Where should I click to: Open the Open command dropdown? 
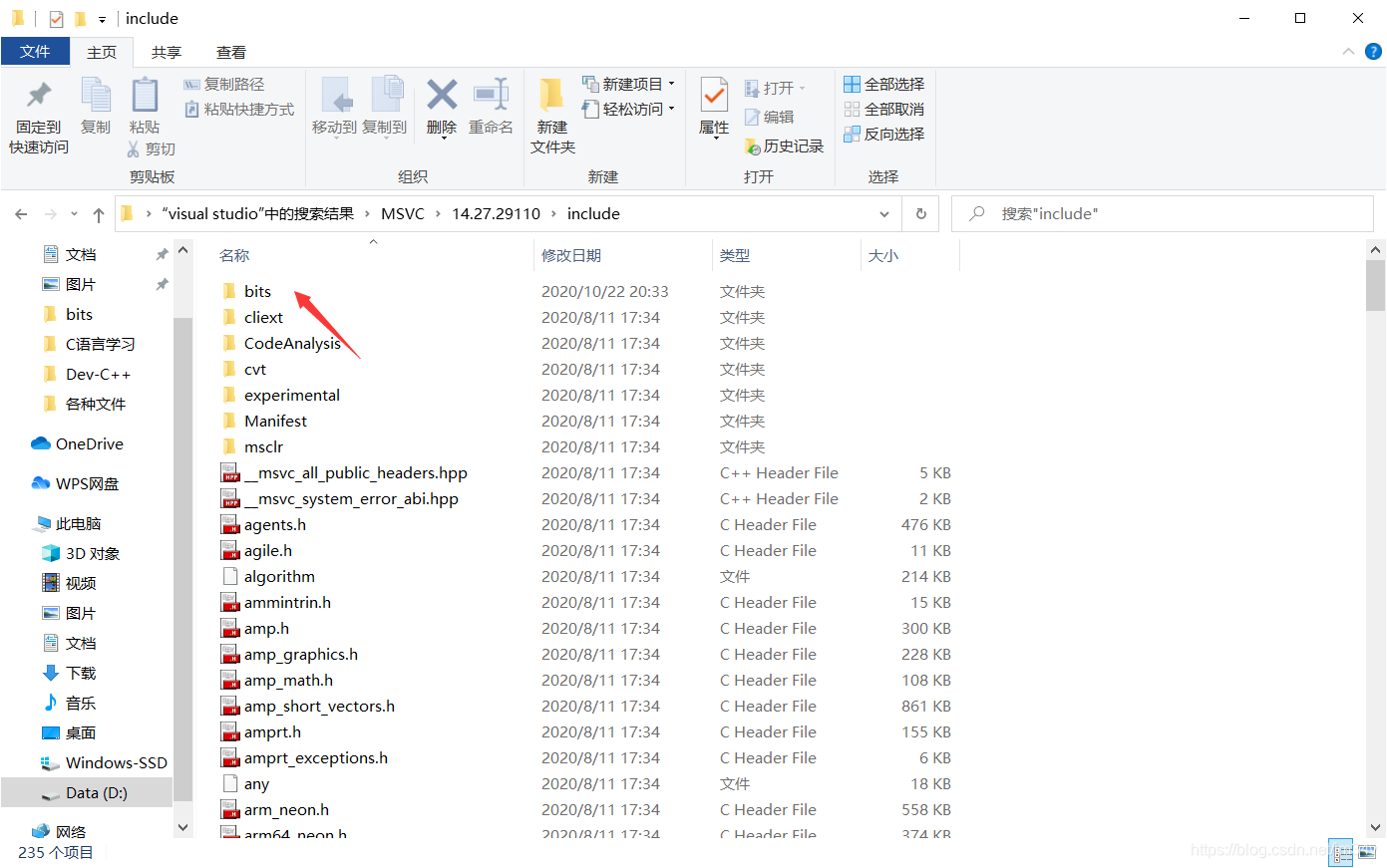(x=802, y=88)
